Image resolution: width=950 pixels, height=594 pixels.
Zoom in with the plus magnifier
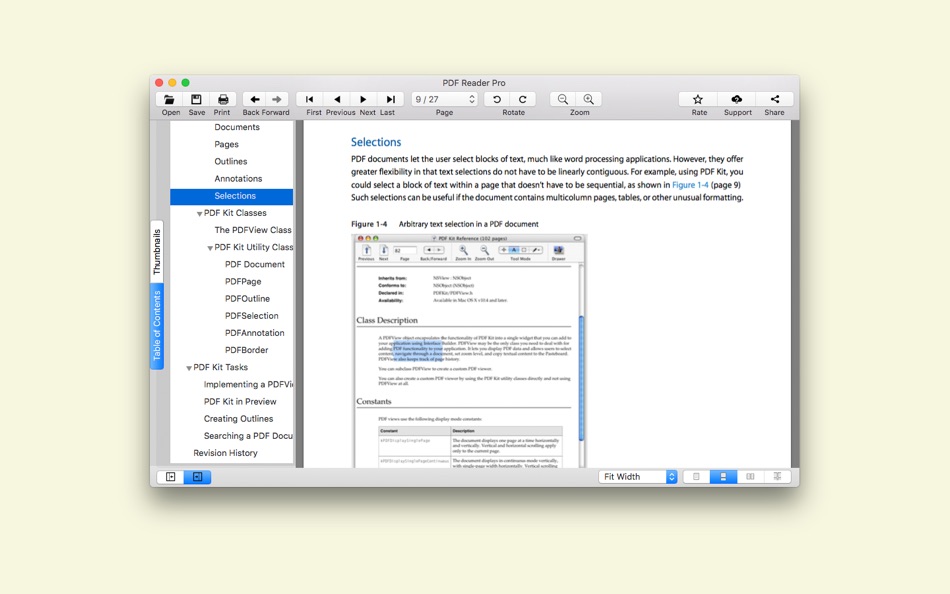point(588,99)
